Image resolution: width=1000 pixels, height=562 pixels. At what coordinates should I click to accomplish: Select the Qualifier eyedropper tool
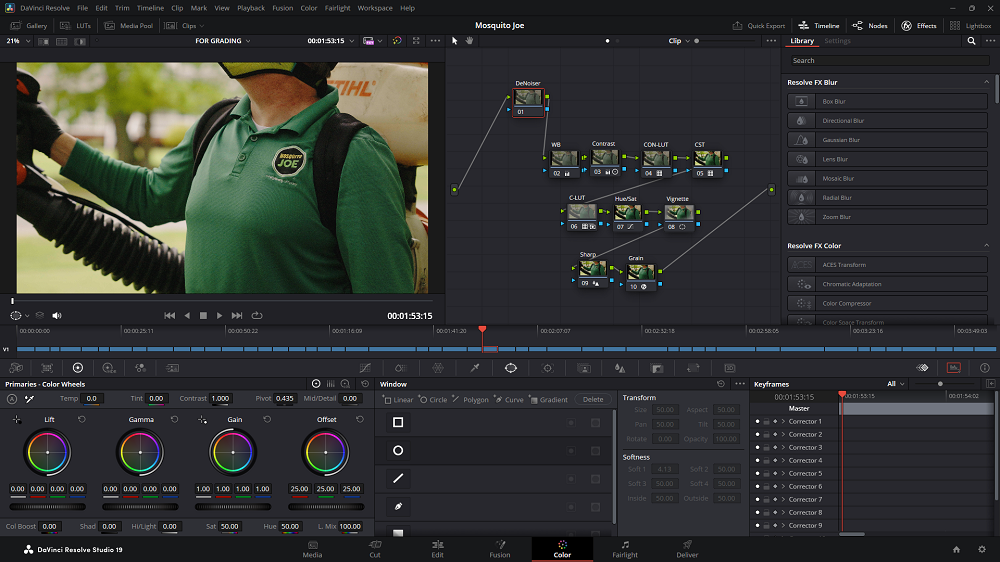tap(475, 368)
